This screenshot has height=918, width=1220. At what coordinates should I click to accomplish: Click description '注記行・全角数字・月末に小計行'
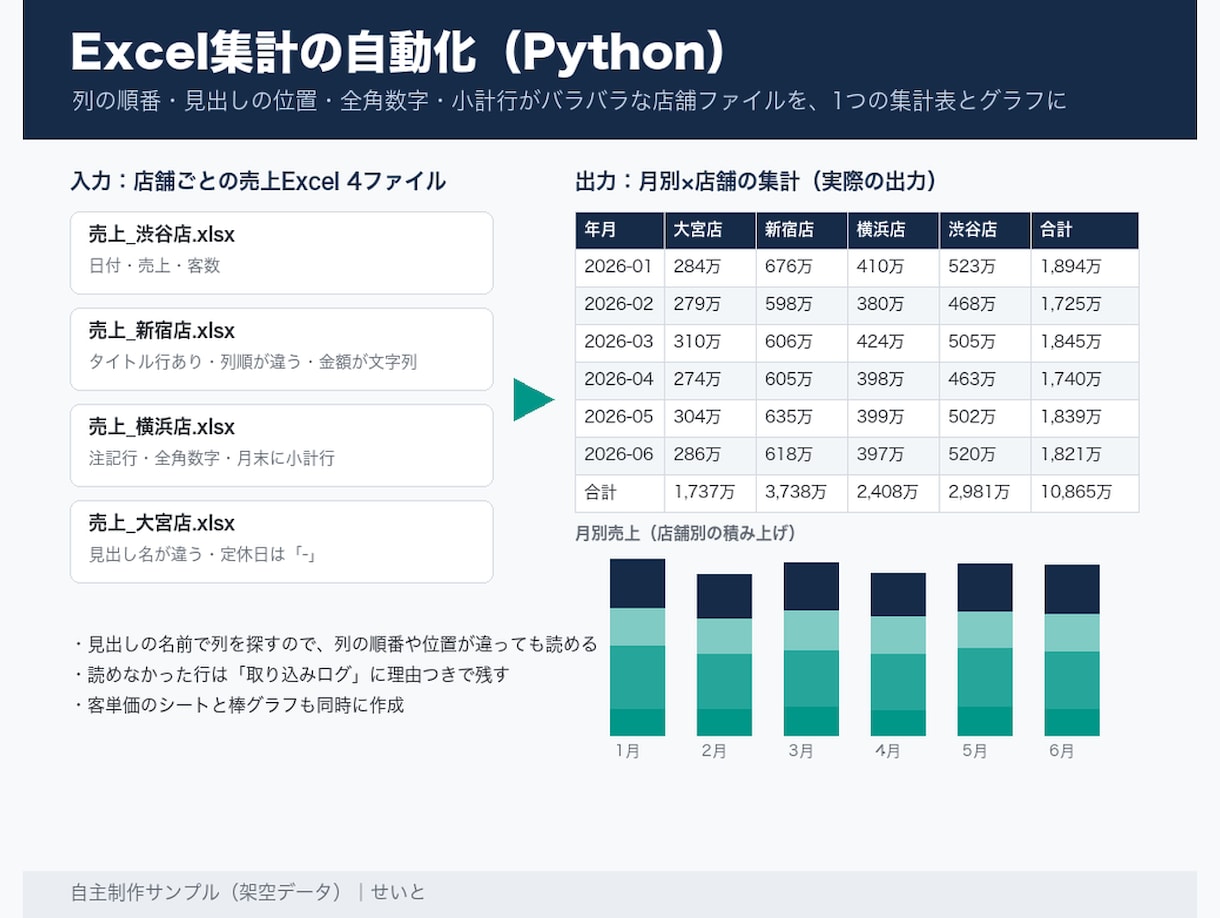211,458
